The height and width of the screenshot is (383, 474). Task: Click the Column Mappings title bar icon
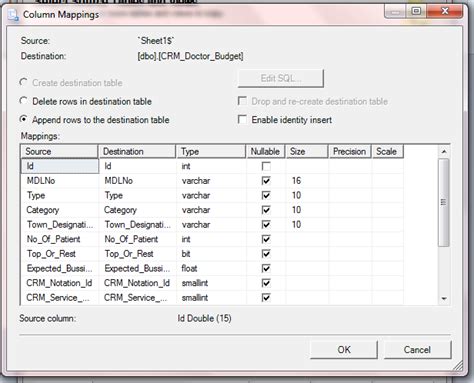tap(13, 15)
